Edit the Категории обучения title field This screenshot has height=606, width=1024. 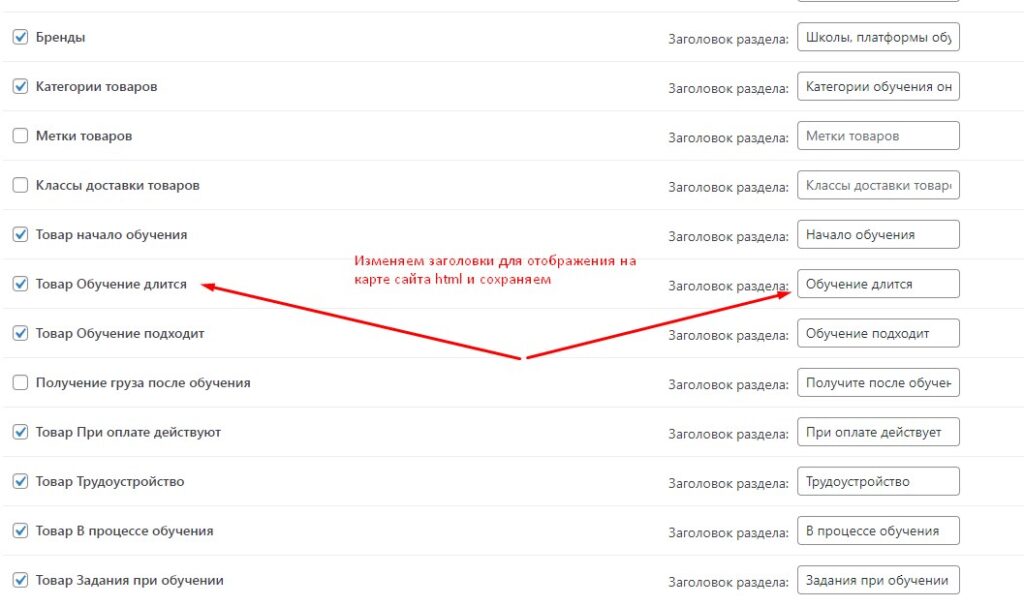(878, 87)
